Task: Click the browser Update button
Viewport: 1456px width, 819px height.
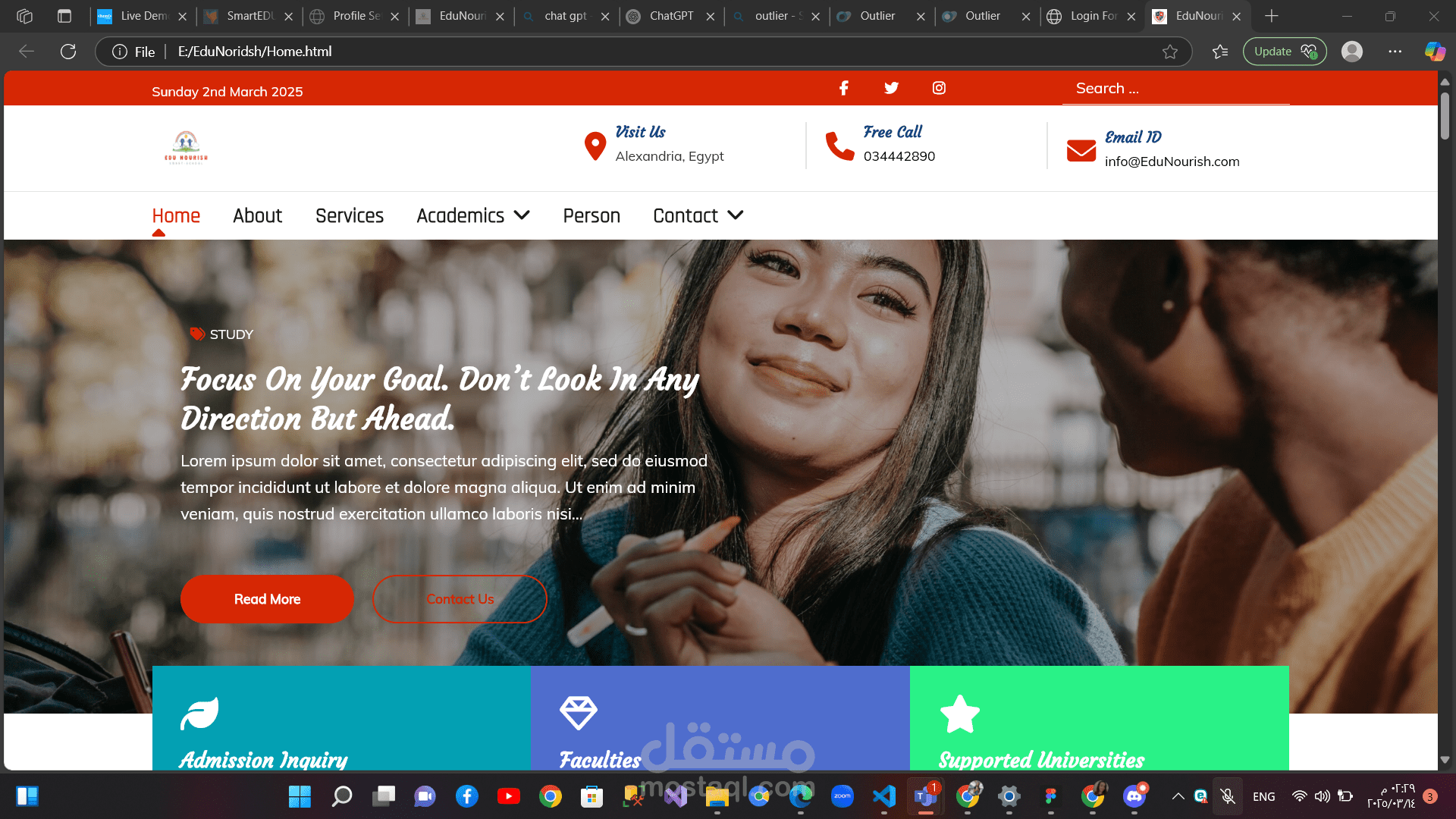Action: point(1285,52)
